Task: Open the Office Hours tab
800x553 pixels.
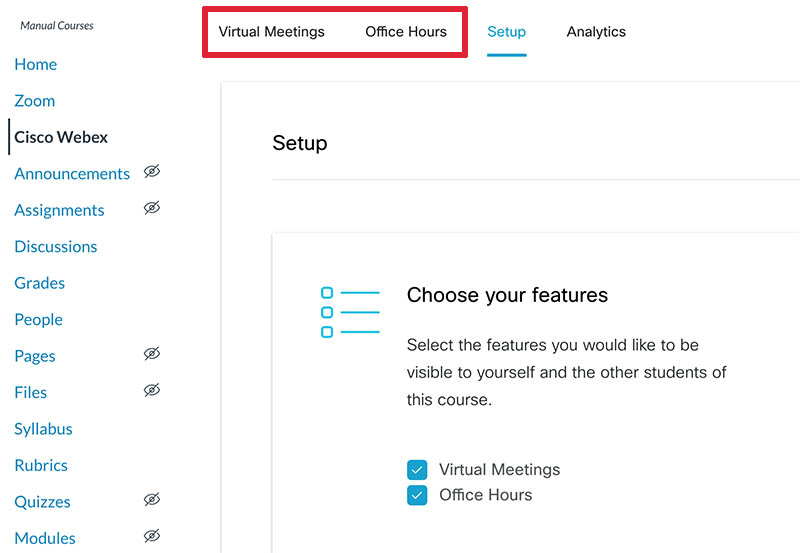Action: tap(406, 32)
